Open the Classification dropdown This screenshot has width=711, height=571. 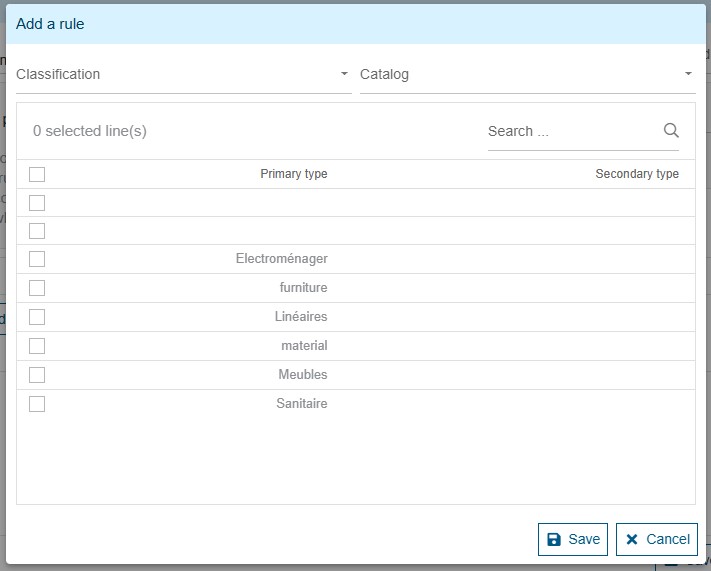183,75
